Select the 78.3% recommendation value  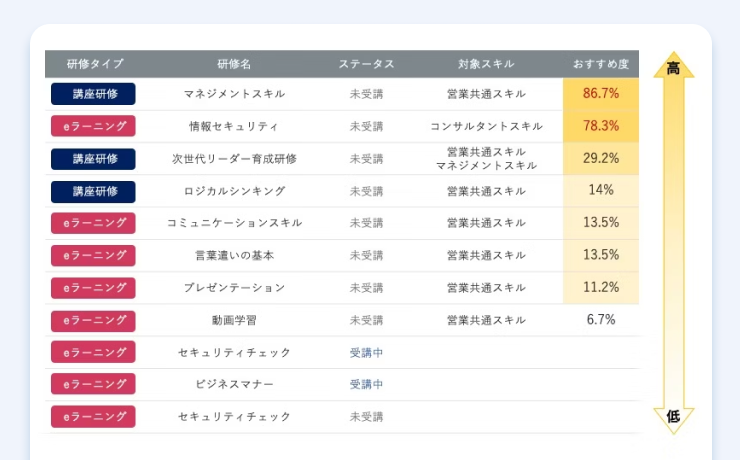coord(601,126)
